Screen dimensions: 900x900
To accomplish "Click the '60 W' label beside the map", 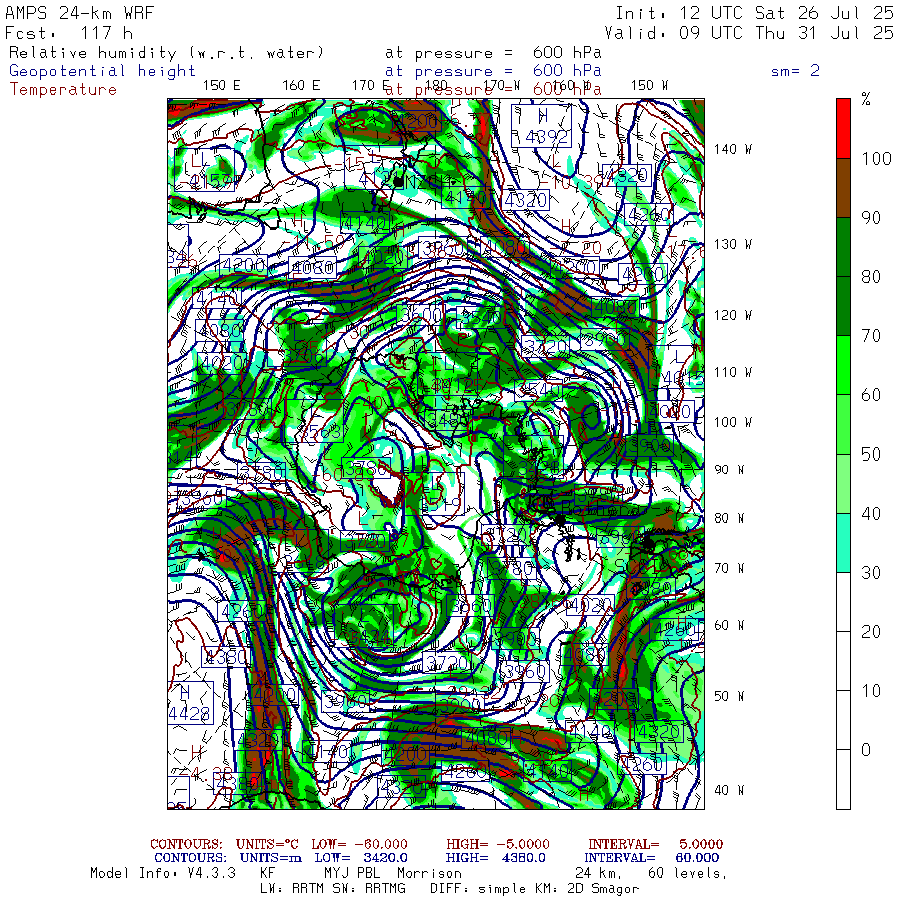I will (x=729, y=625).
